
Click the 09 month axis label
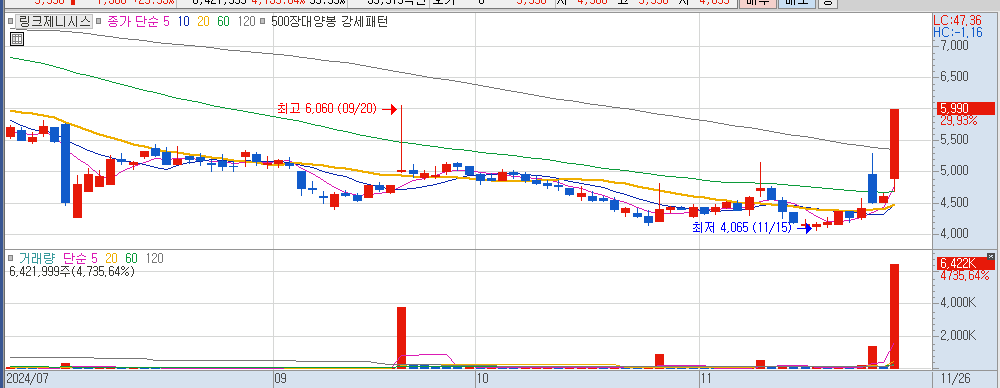pos(280,378)
